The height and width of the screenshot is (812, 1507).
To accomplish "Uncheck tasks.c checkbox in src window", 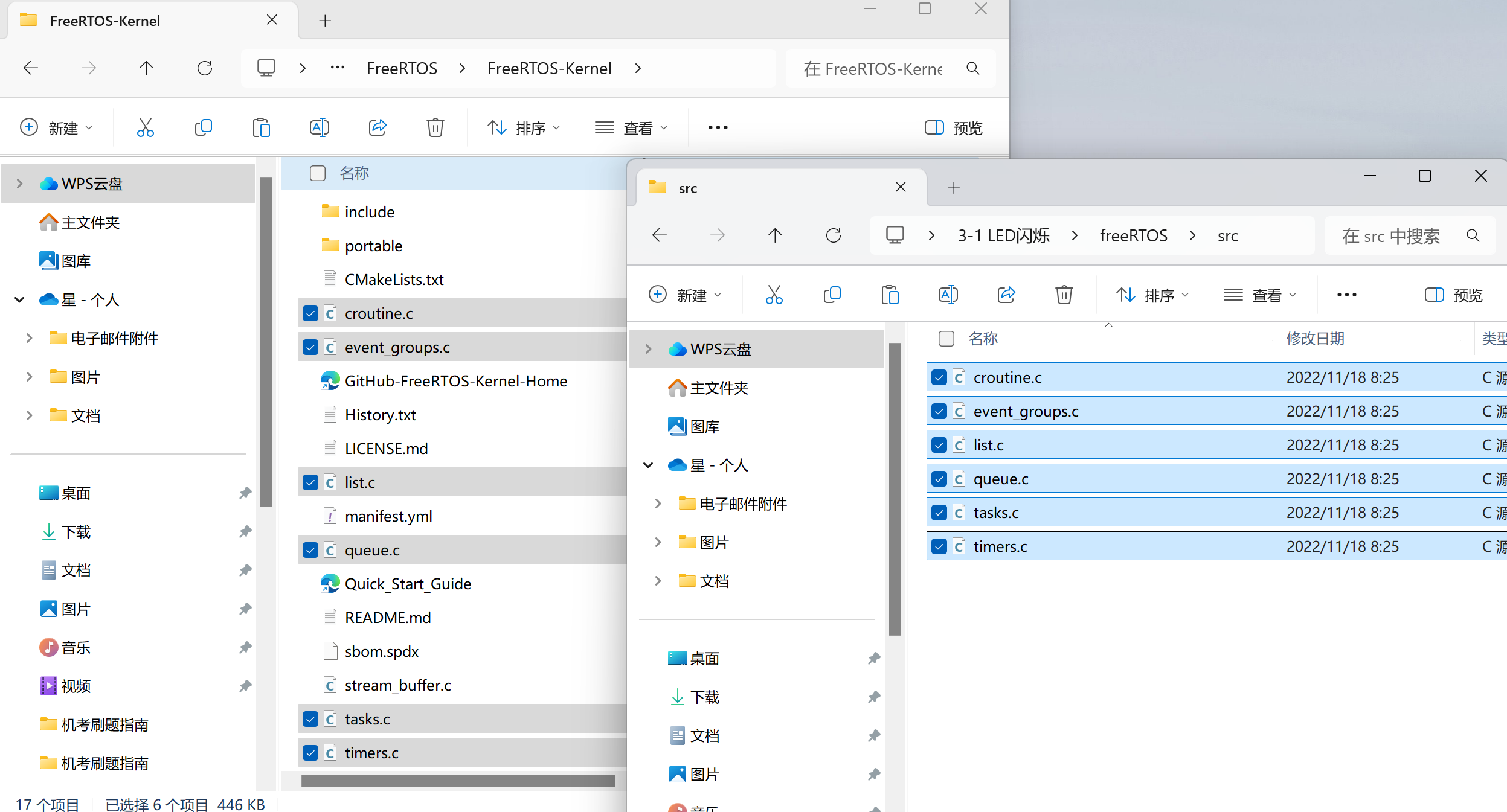I will coord(939,513).
